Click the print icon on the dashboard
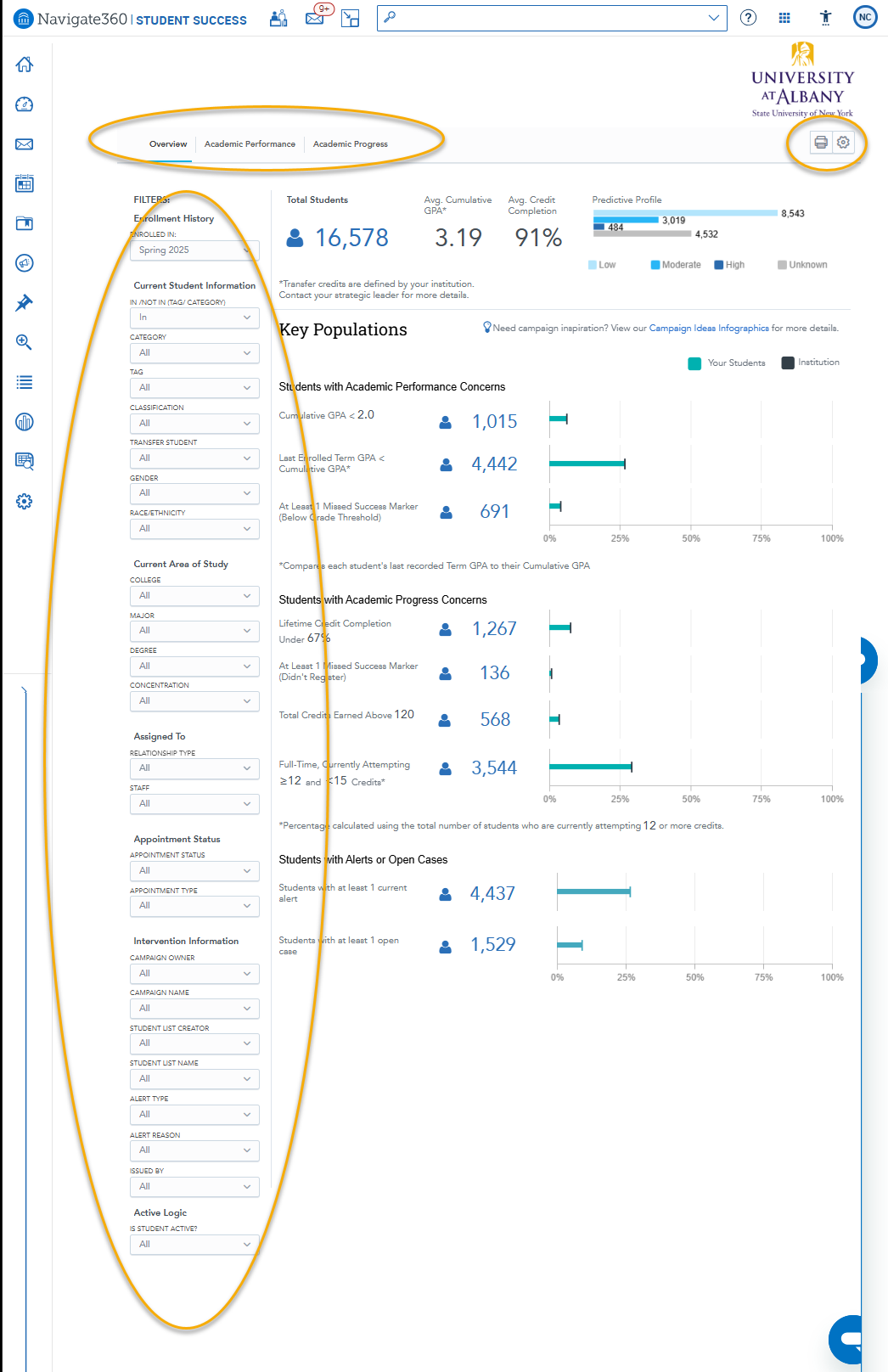 pos(820,143)
